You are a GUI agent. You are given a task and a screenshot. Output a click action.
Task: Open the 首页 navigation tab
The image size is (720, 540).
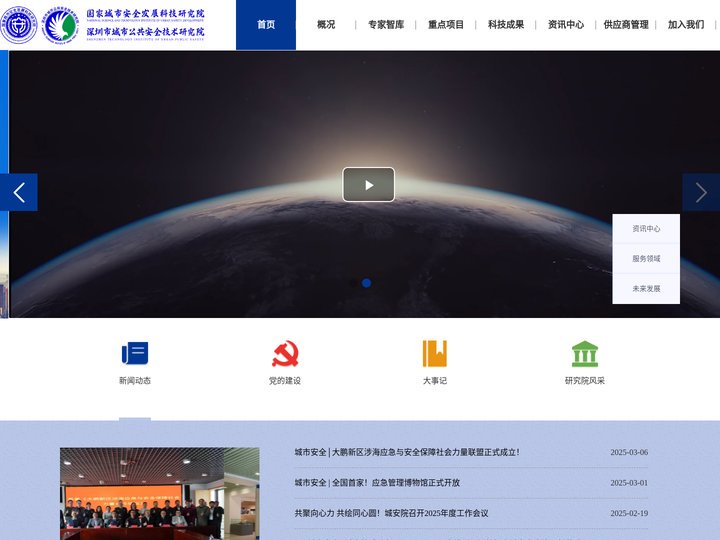(x=266, y=25)
